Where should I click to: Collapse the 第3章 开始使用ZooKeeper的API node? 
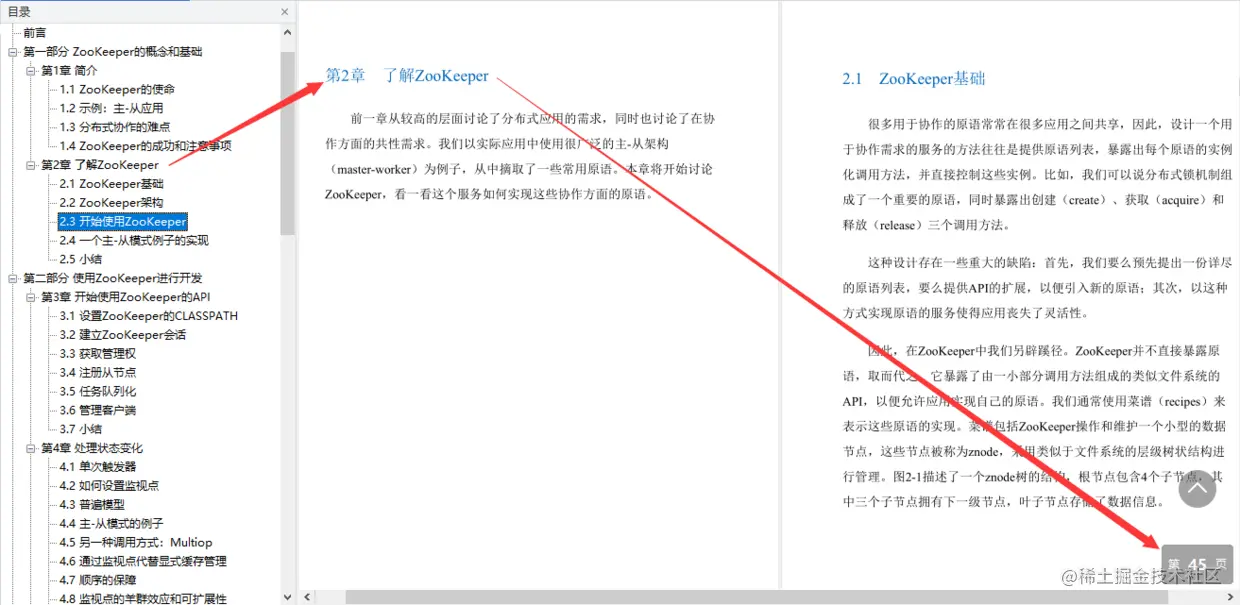[x=31, y=297]
